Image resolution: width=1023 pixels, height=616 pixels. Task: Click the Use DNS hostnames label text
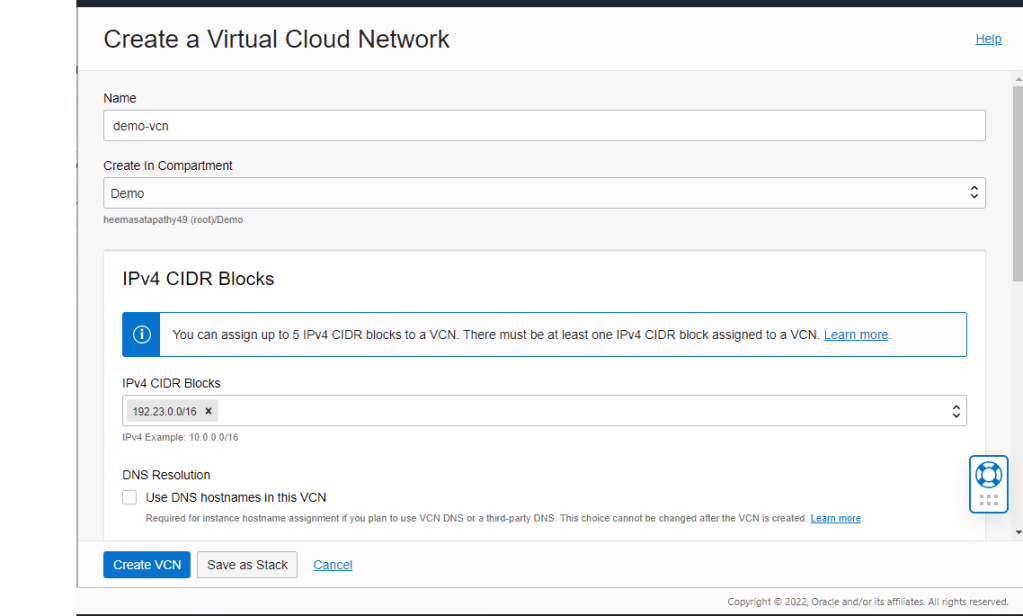pyautogui.click(x=236, y=497)
